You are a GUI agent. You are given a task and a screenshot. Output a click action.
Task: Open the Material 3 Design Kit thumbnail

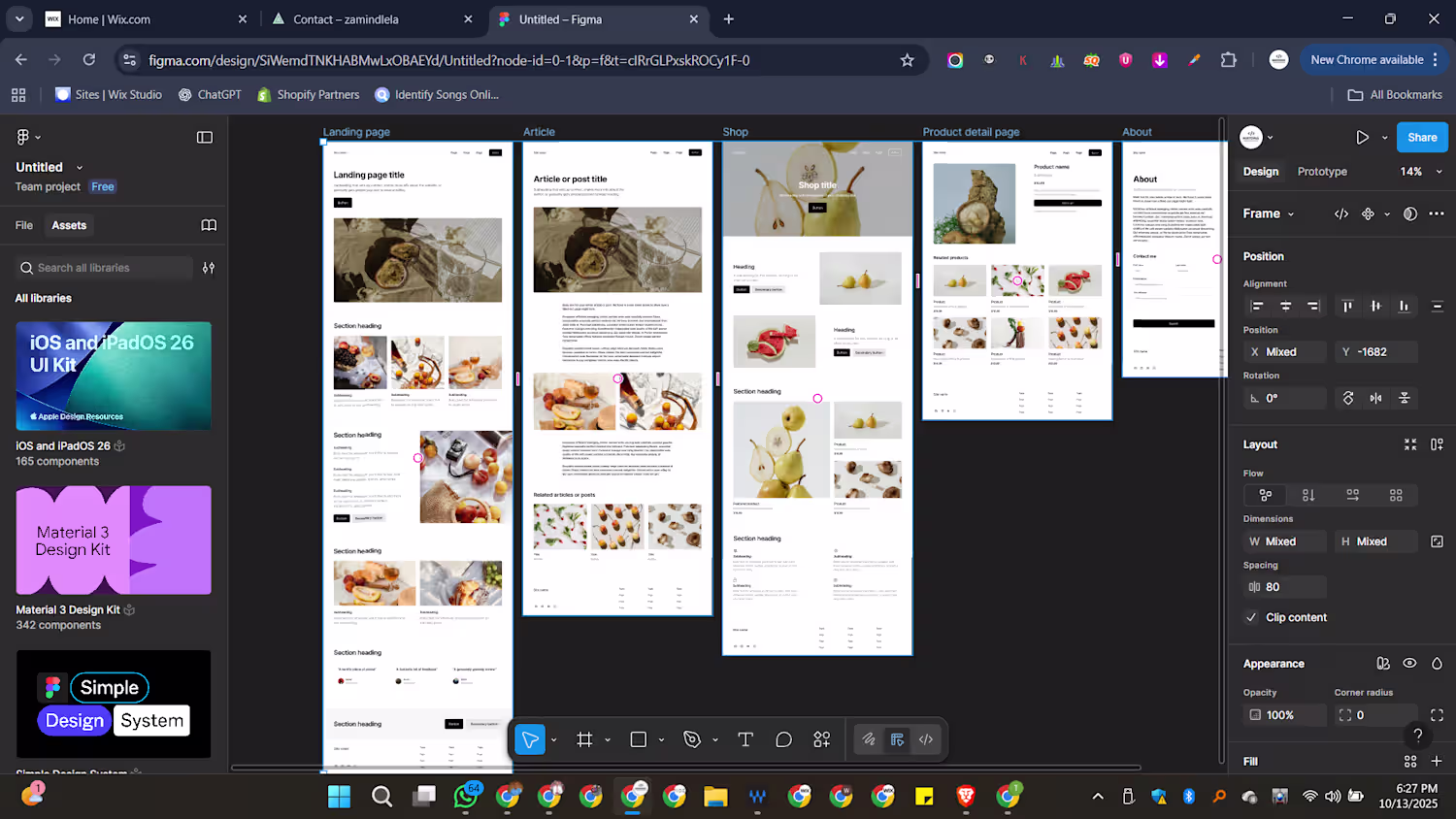(114, 541)
